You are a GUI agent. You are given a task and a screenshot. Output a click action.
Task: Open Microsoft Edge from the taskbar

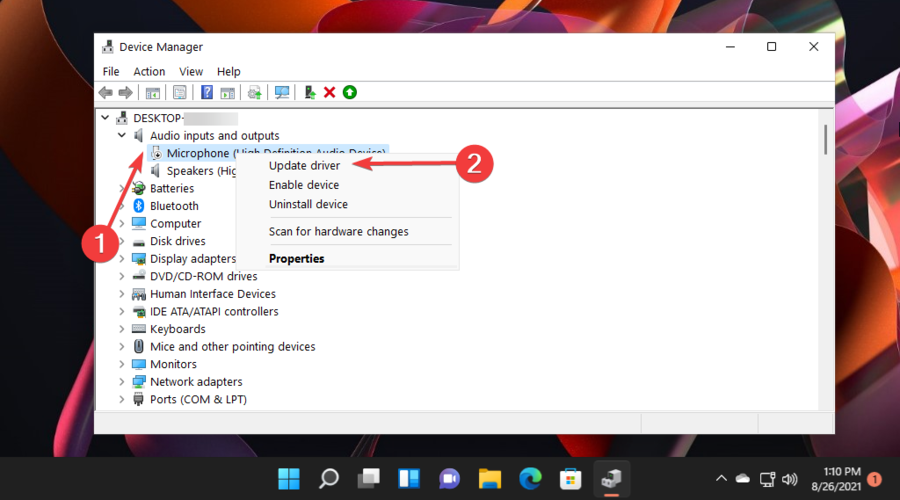click(x=529, y=478)
